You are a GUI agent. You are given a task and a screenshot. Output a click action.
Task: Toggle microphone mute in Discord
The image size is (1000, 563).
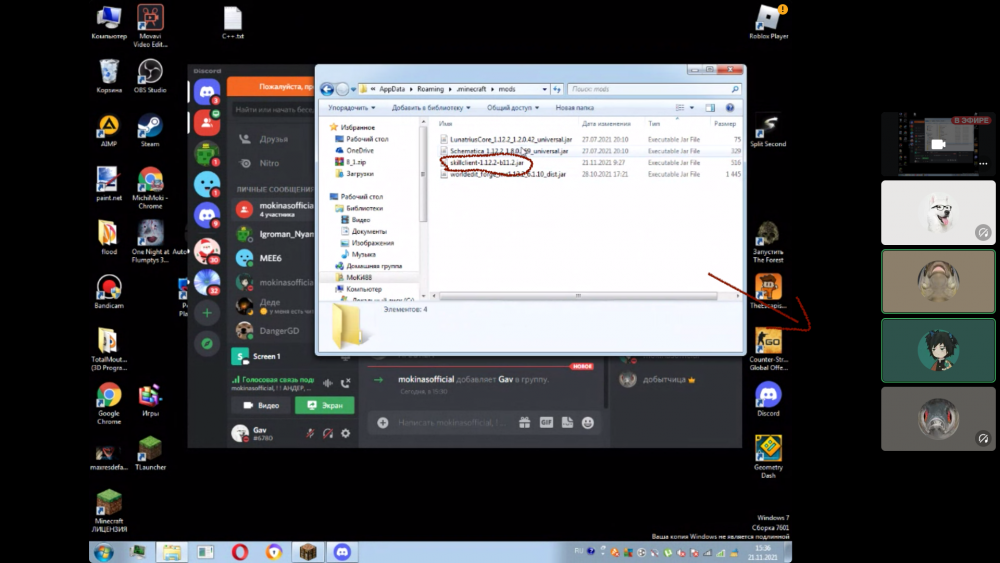[310, 433]
